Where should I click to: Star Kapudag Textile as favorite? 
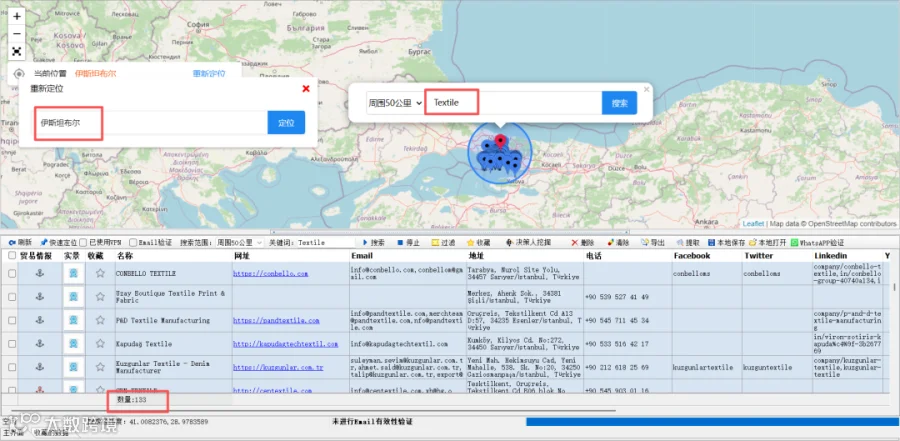100,343
